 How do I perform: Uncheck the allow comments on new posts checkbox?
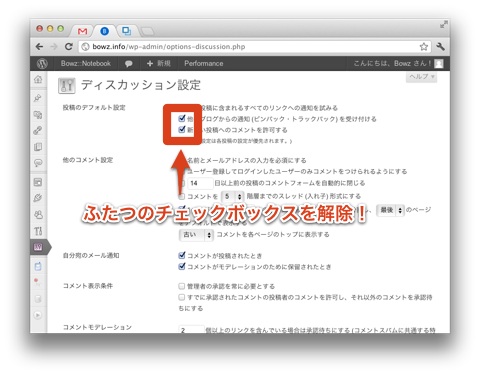(182, 129)
